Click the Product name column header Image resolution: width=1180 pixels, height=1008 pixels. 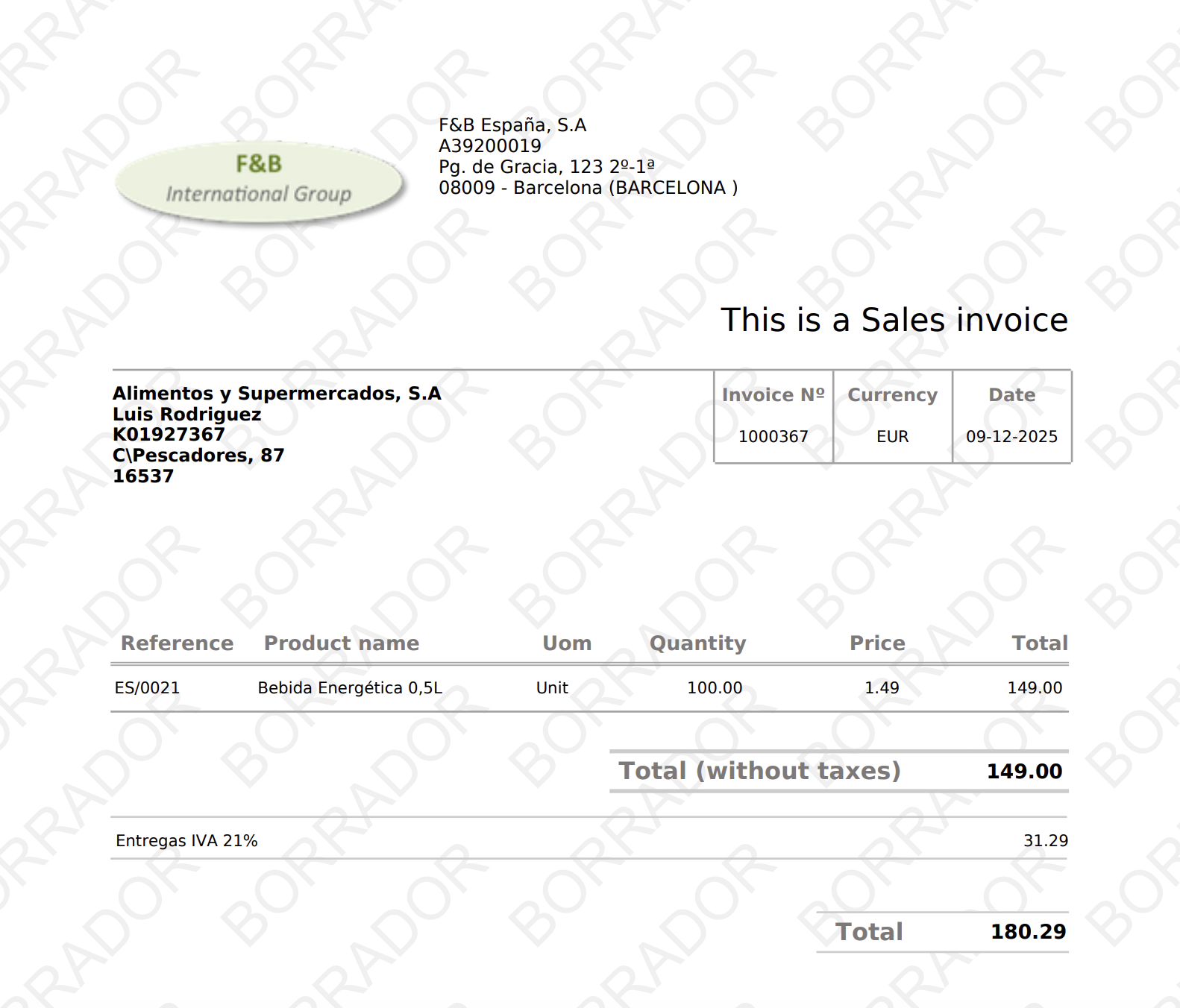[341, 643]
